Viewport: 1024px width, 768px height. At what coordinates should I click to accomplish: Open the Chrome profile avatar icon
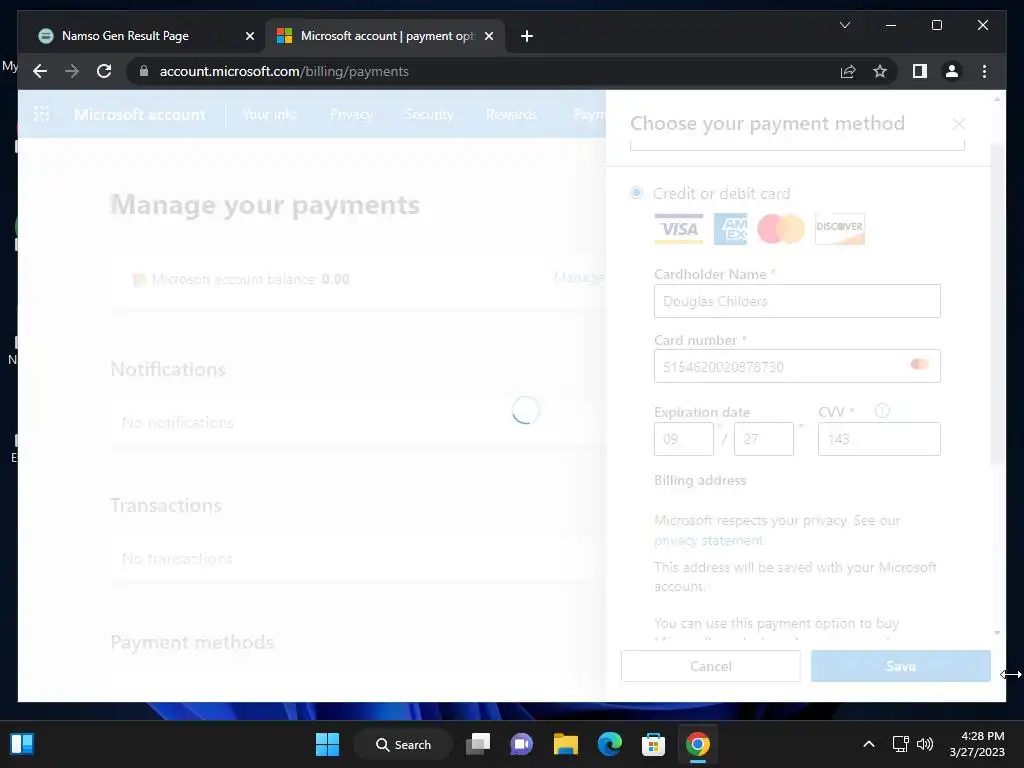tap(952, 71)
